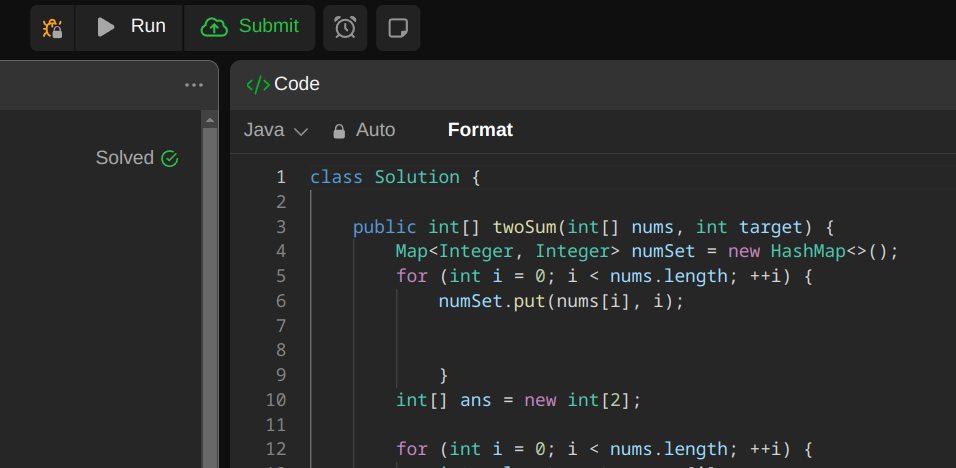Click the left panel vertical scrollbar thumb
Image resolution: width=956 pixels, height=468 pixels.
[210, 297]
